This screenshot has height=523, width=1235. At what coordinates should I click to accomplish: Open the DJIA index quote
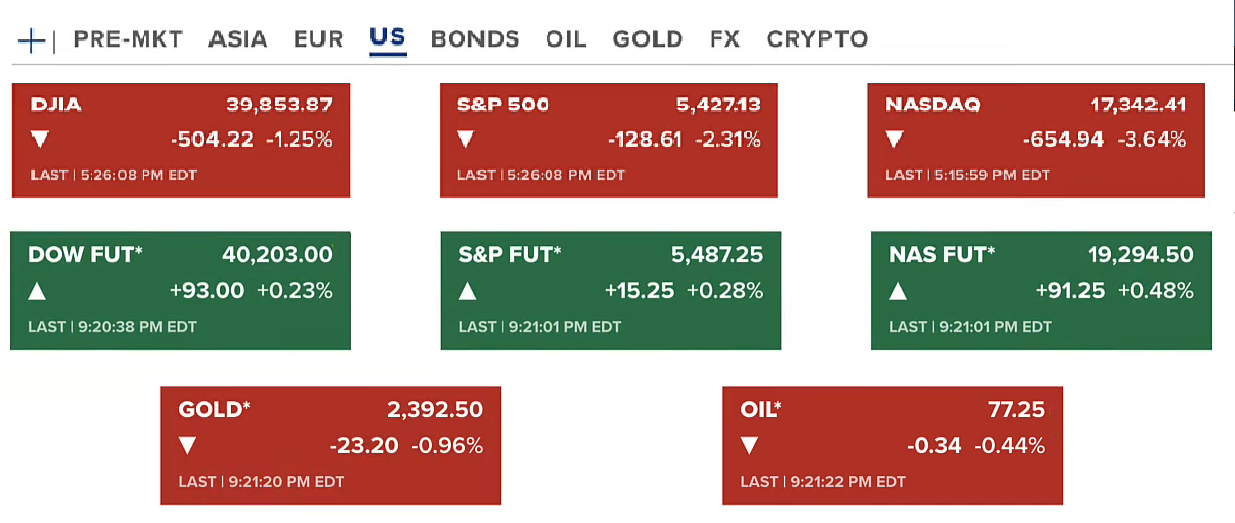point(181,140)
